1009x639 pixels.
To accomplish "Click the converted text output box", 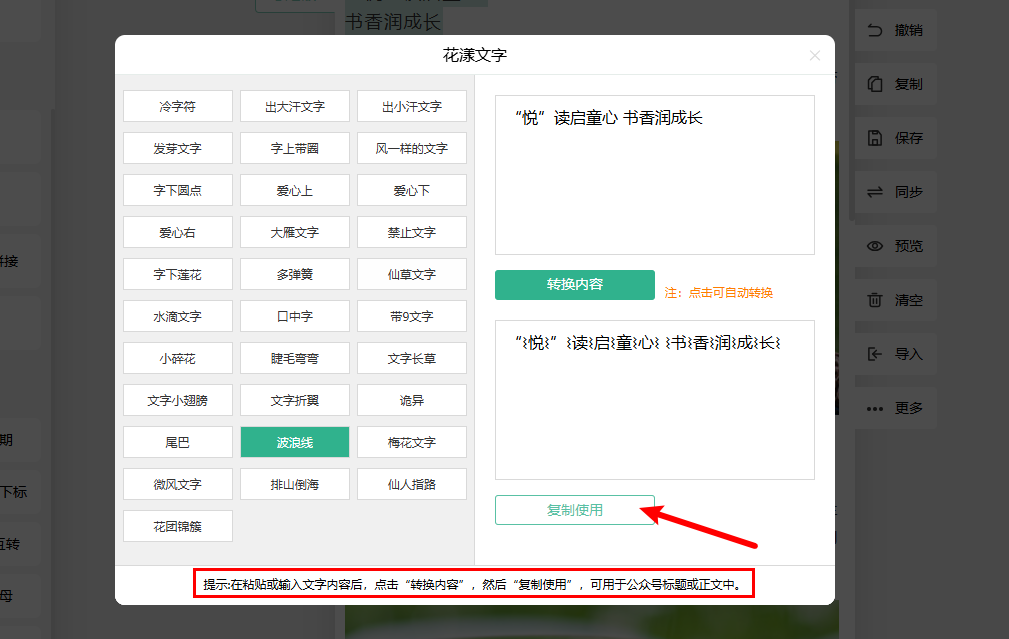I will click(655, 400).
